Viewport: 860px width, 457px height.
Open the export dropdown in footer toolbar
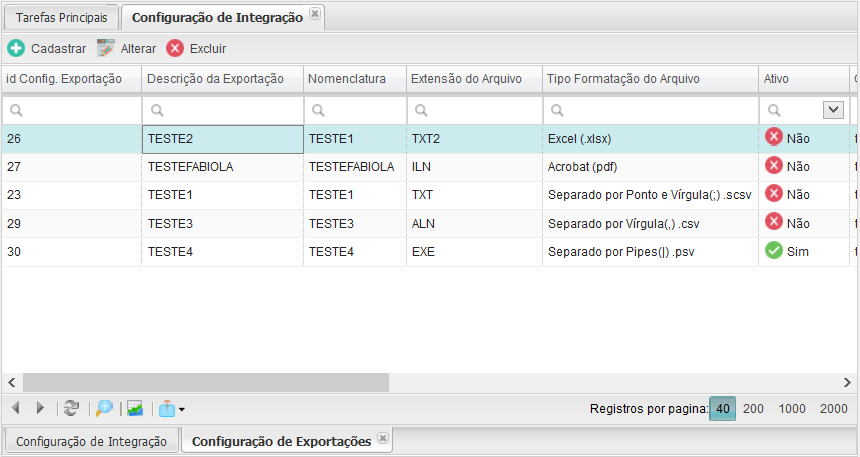170,408
